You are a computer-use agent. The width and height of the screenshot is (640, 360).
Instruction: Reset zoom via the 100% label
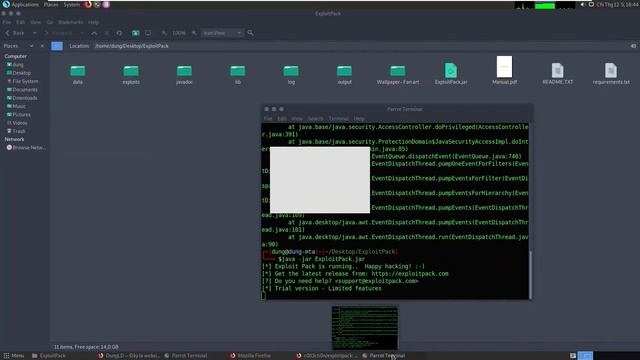[179, 33]
